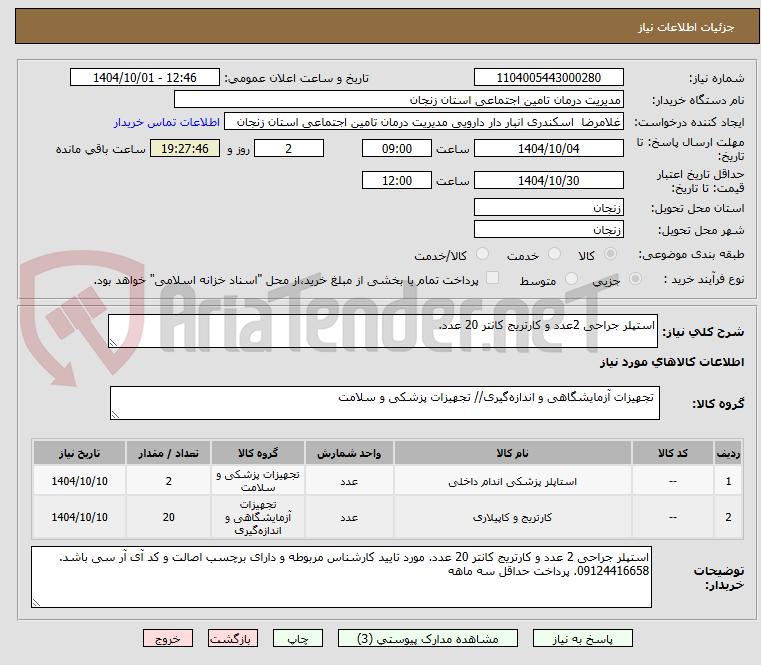
Task: Select the کالا radio button
Action: pos(611,254)
